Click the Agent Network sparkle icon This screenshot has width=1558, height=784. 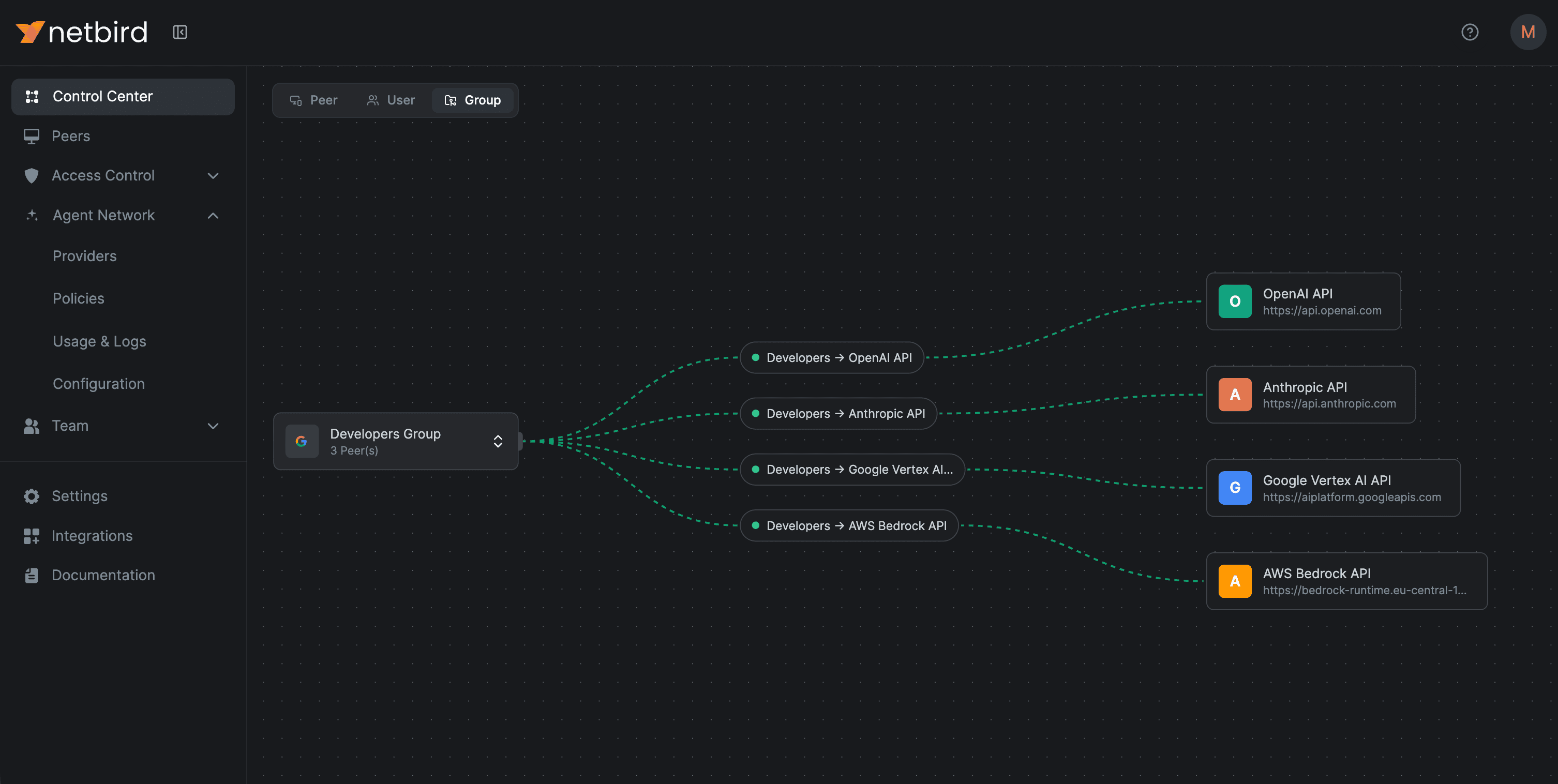click(32, 215)
